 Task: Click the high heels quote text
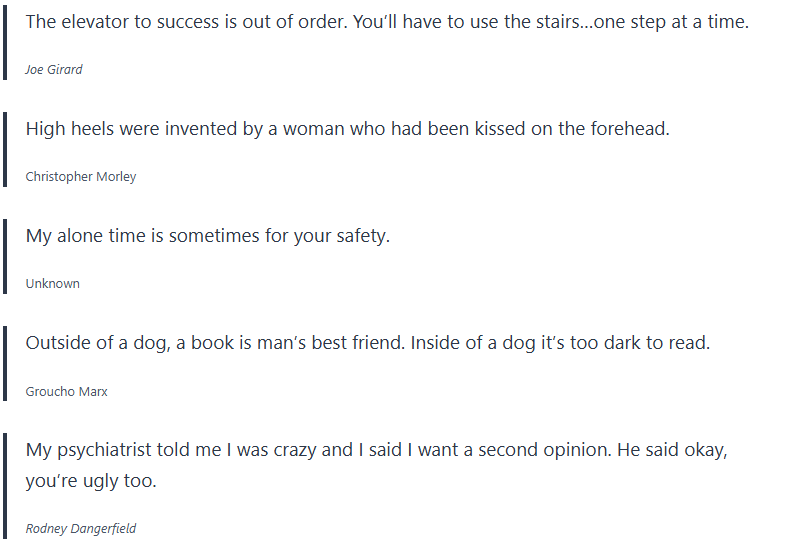coord(347,129)
